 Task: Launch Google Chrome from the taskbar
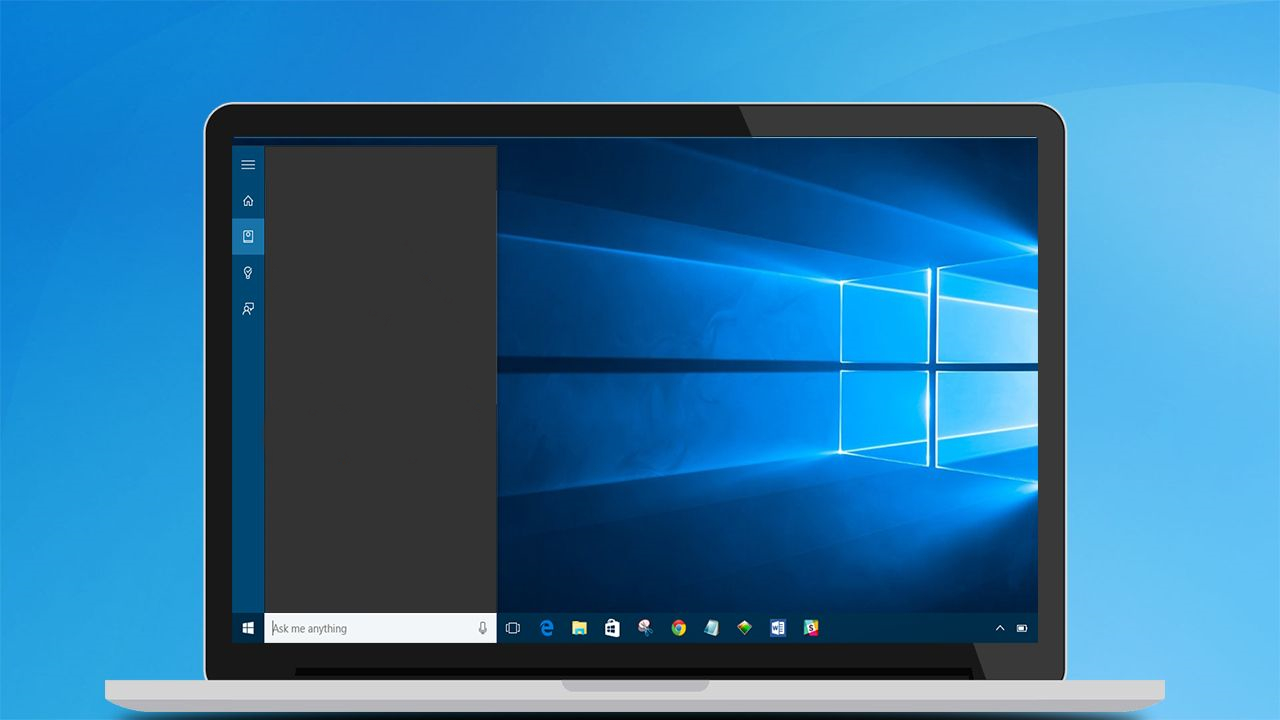pos(679,628)
